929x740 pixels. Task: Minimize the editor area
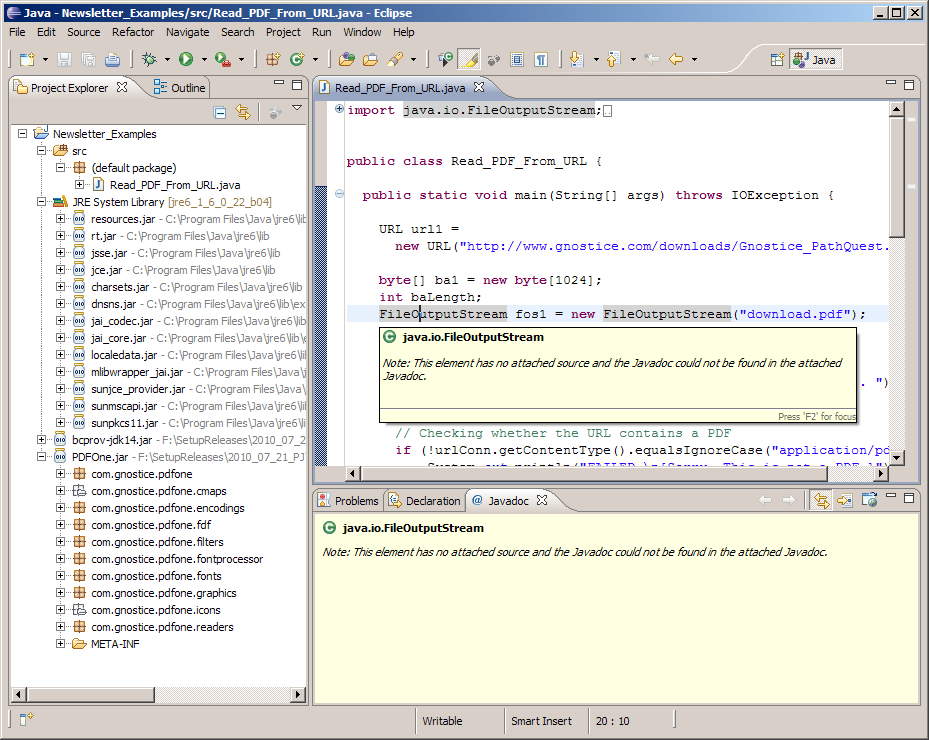[x=890, y=83]
